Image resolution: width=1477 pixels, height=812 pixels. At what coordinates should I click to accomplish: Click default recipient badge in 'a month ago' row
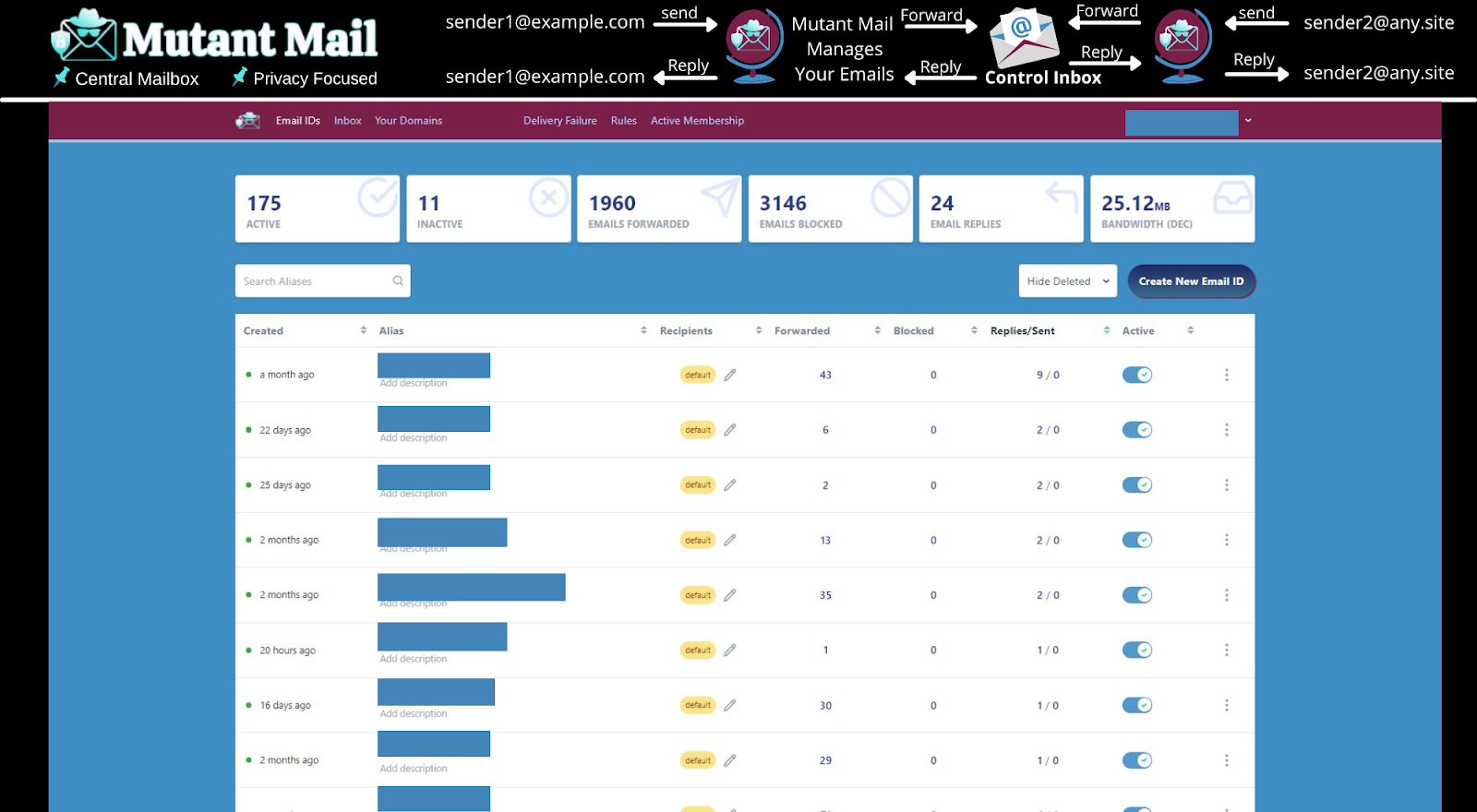(x=698, y=375)
